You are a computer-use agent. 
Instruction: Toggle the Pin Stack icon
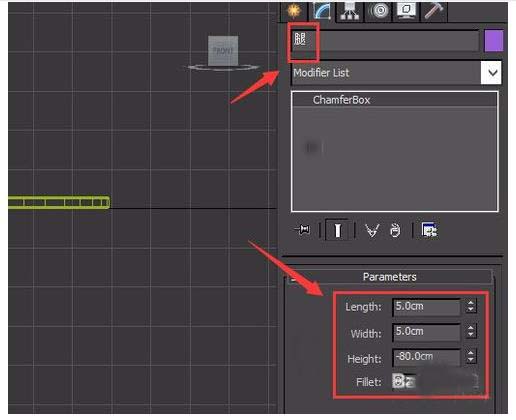click(303, 230)
